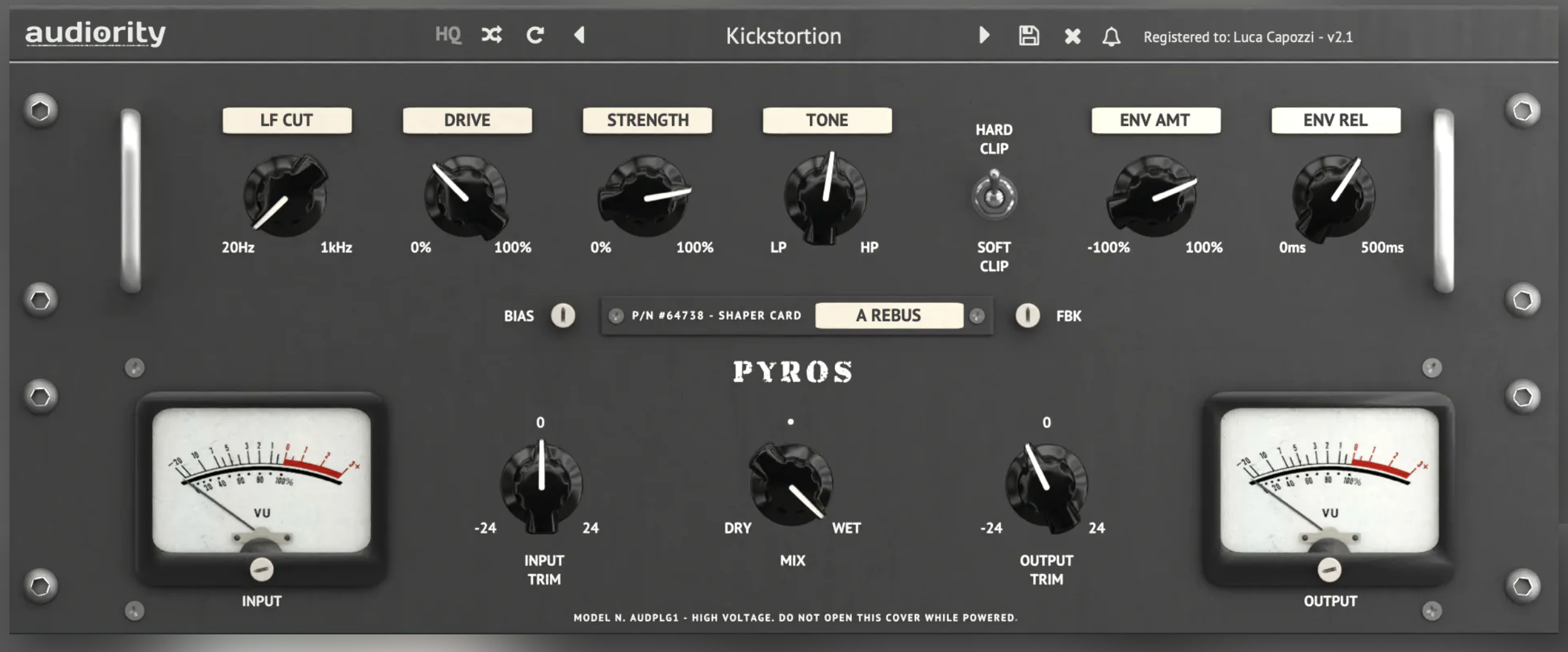This screenshot has width=1568, height=652.
Task: Click the OUTPUT VU meter
Action: pyautogui.click(x=1329, y=480)
